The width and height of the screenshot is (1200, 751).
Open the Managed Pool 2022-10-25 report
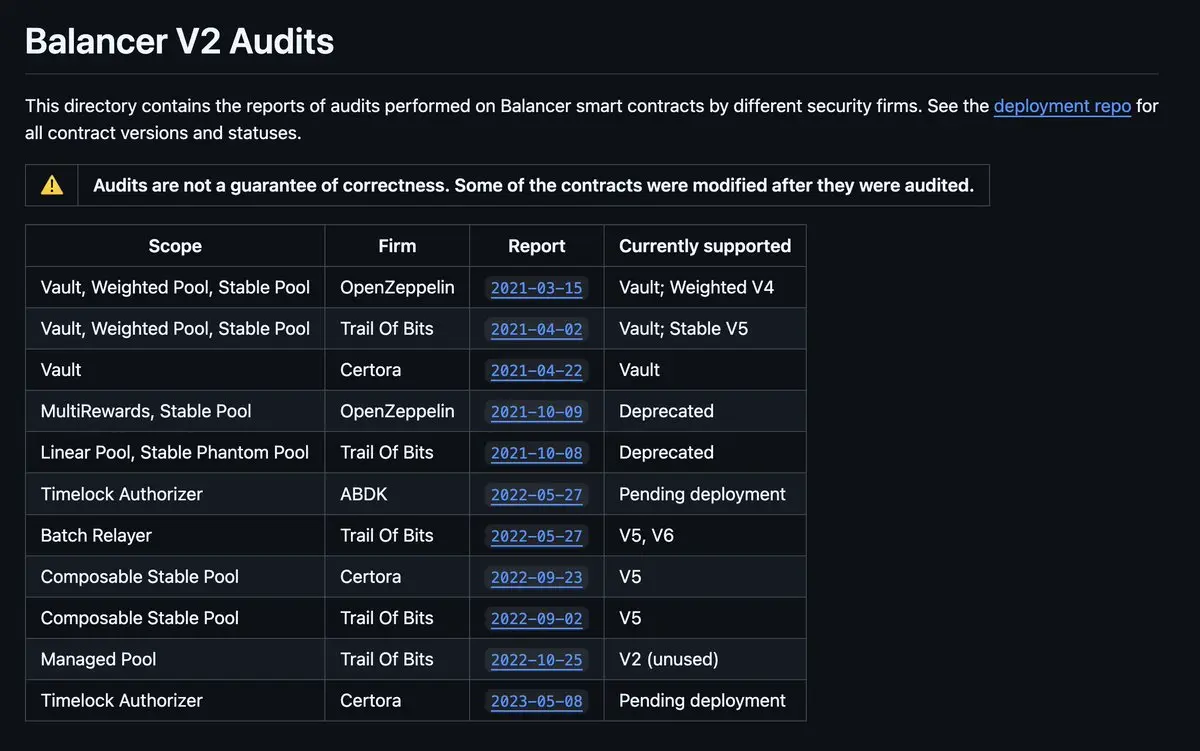536,660
